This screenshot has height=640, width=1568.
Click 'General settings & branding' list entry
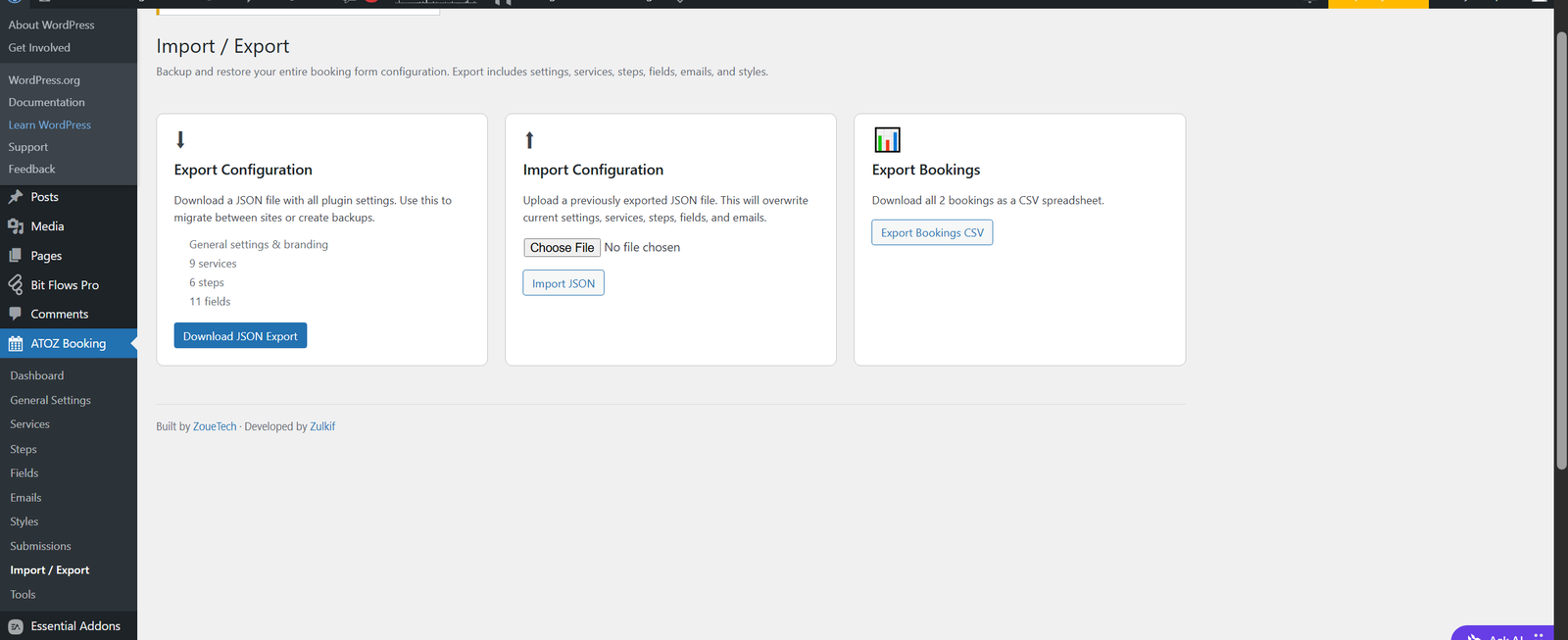tap(259, 244)
